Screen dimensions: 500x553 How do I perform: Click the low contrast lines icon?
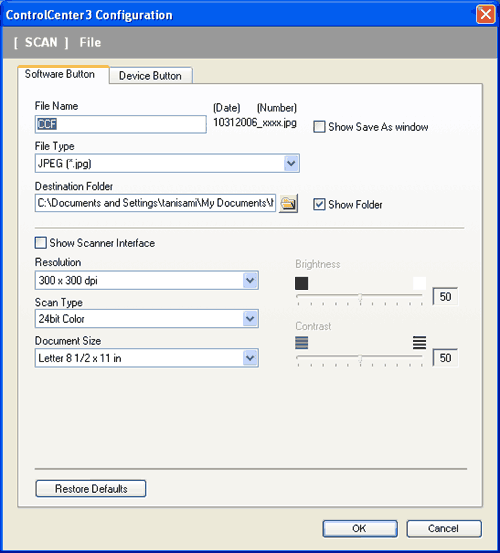point(301,342)
